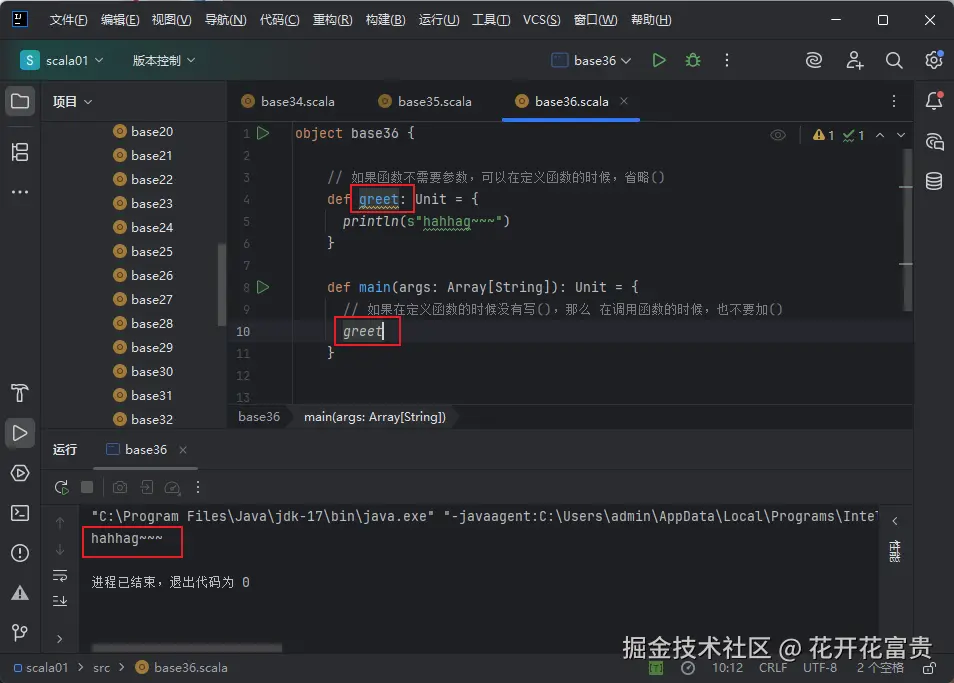Click UTF-8 encoding in status bar
954x683 pixels.
tap(820, 668)
